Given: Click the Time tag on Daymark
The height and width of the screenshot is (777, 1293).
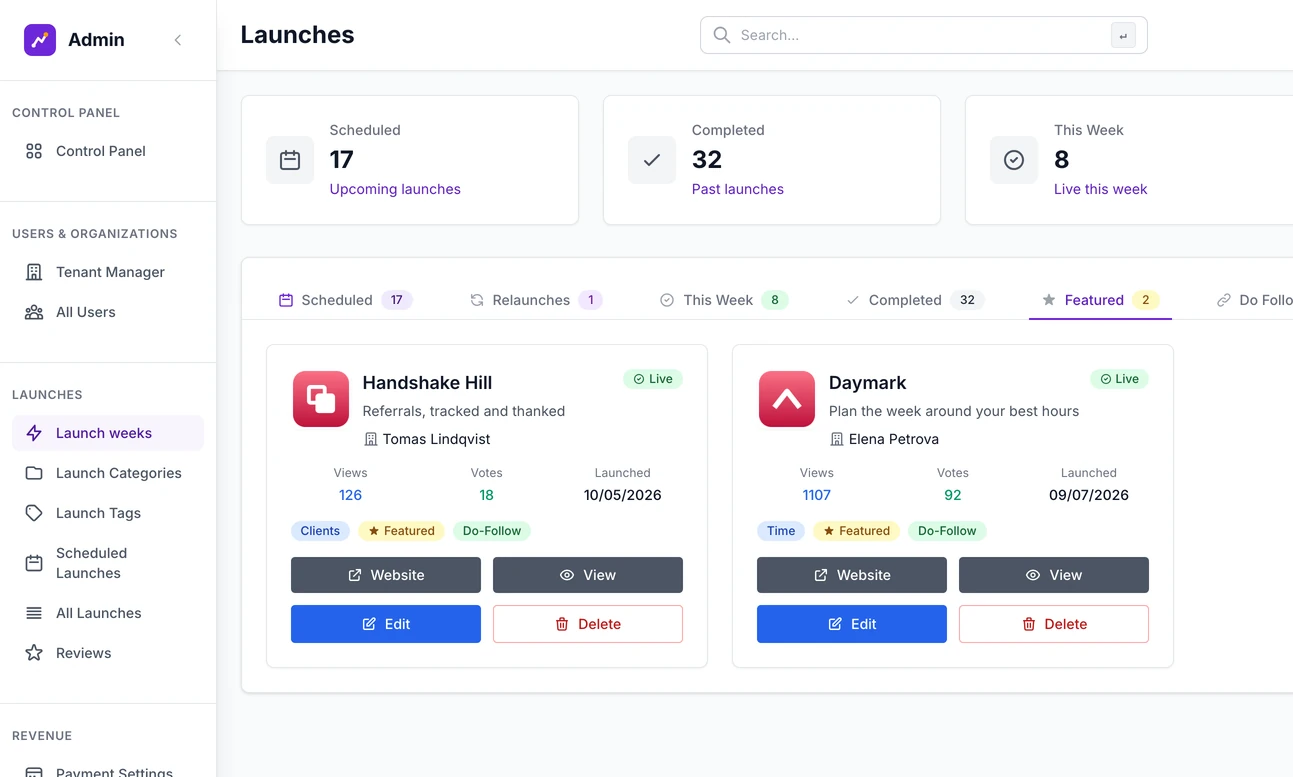Looking at the screenshot, I should [x=781, y=531].
